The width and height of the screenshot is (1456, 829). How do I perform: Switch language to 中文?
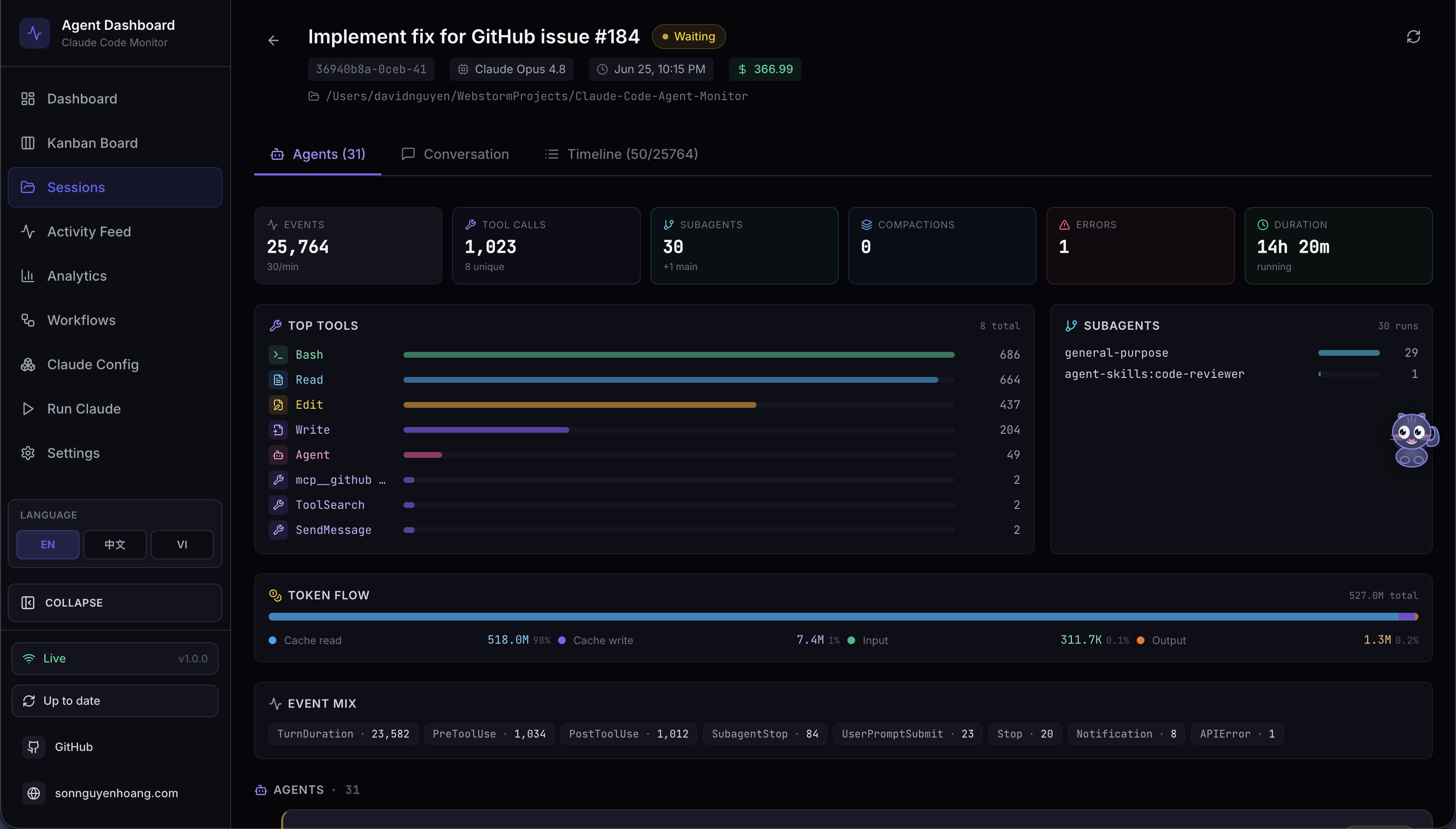[x=115, y=544]
